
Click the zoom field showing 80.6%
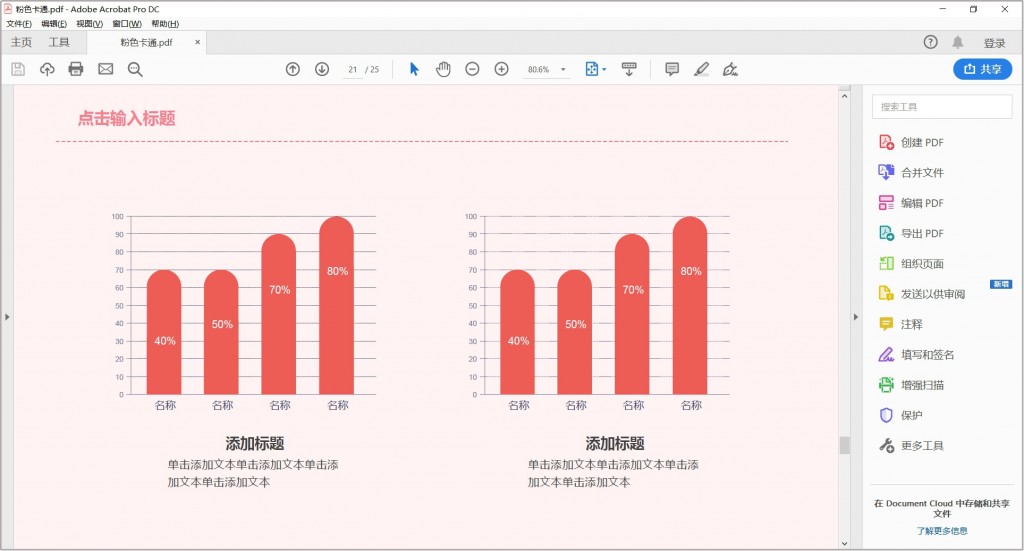(x=539, y=69)
